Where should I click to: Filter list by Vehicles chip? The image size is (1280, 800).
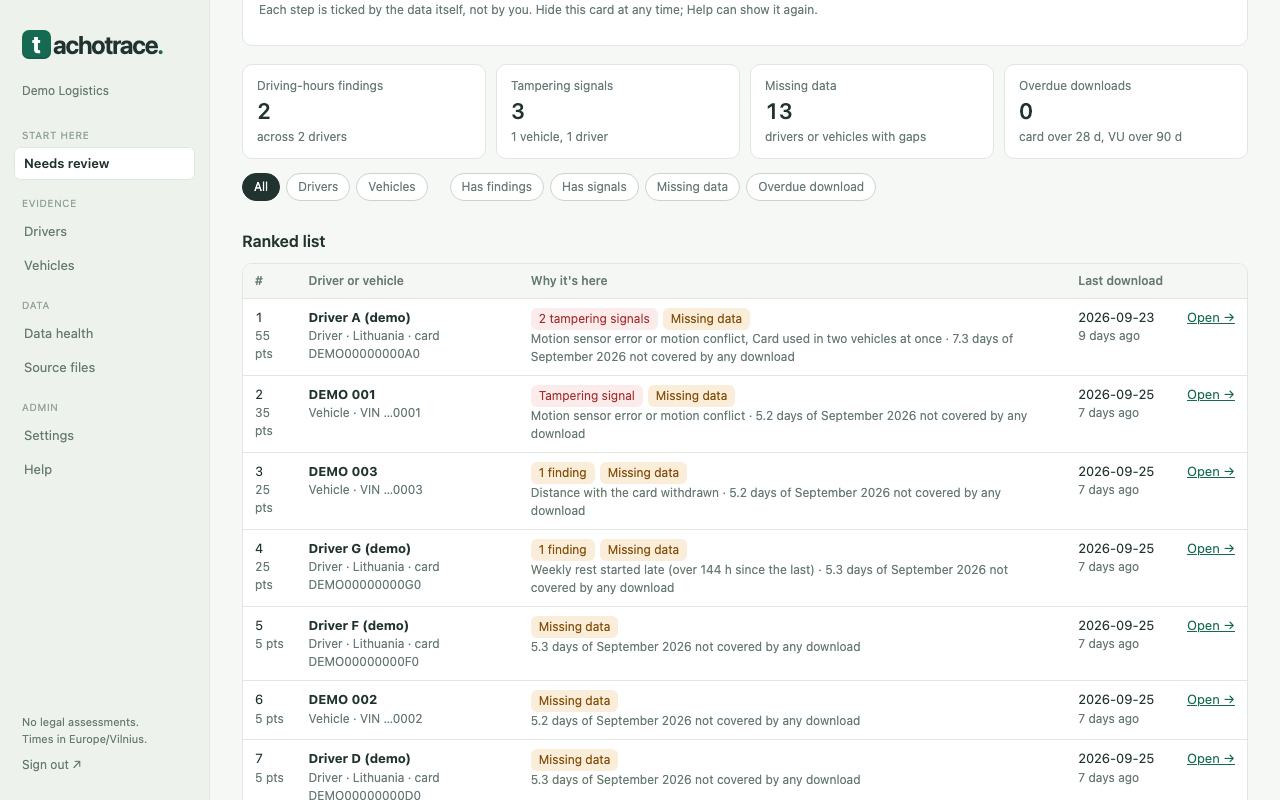(392, 187)
